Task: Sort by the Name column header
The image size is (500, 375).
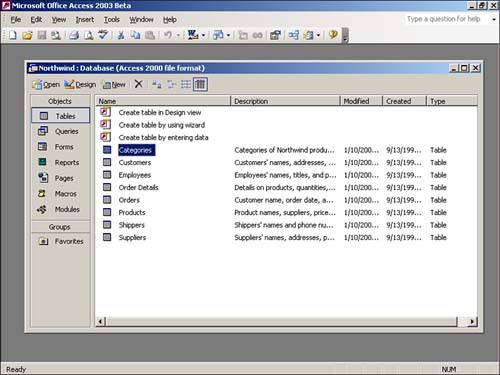Action: (x=163, y=101)
